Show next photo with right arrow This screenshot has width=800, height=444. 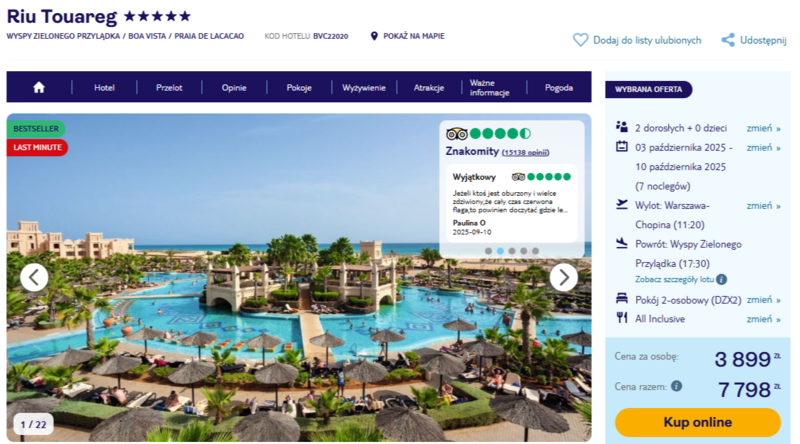(564, 277)
